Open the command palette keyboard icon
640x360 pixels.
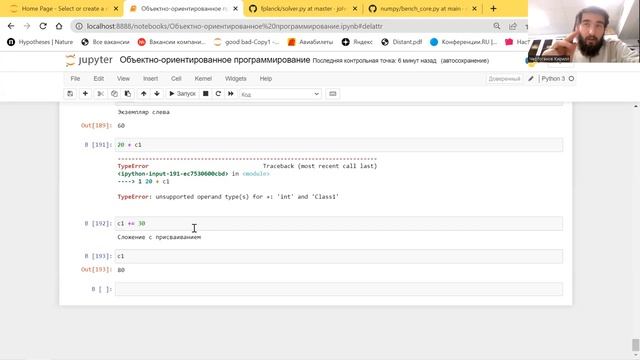(333, 94)
